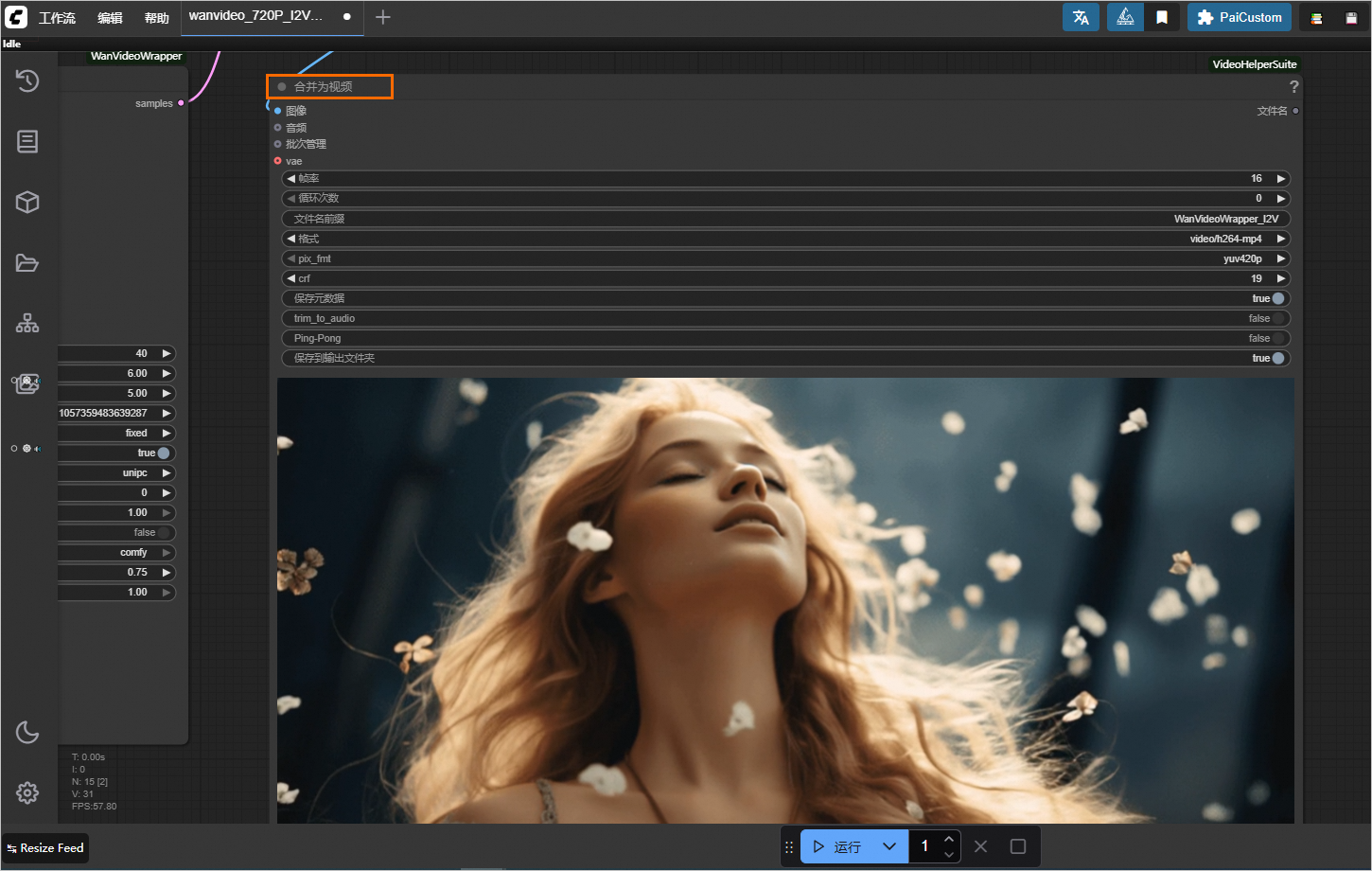Click the question mark help on node
1372x871 pixels.
pyautogui.click(x=1293, y=86)
